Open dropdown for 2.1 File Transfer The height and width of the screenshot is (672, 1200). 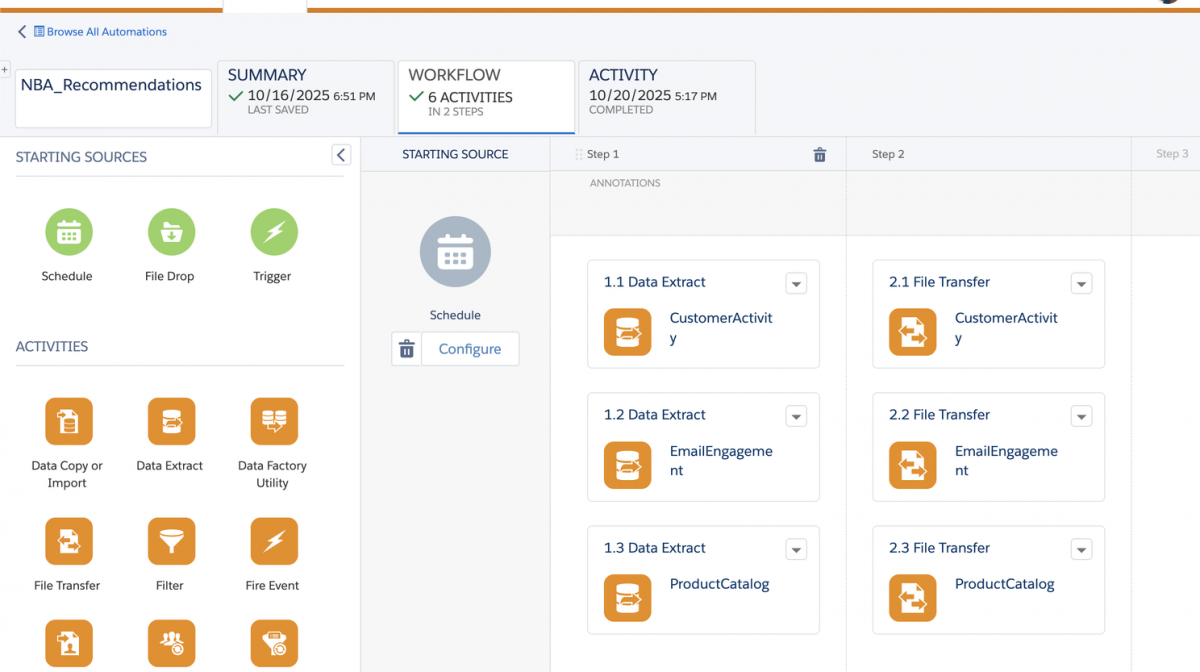click(1081, 284)
